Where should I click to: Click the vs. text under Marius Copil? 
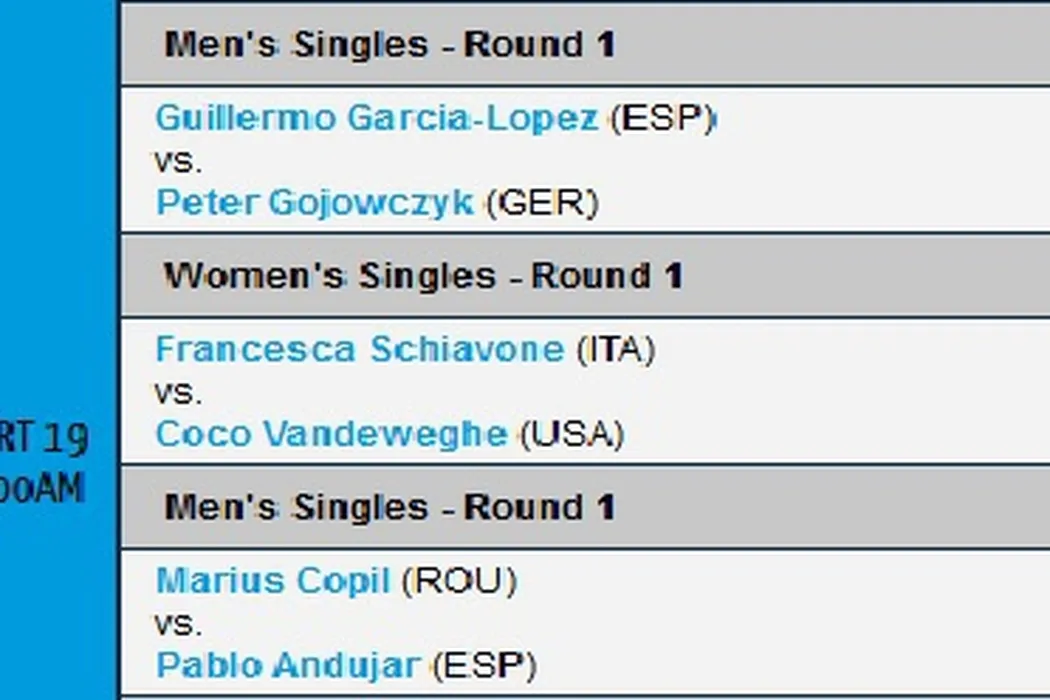point(178,623)
